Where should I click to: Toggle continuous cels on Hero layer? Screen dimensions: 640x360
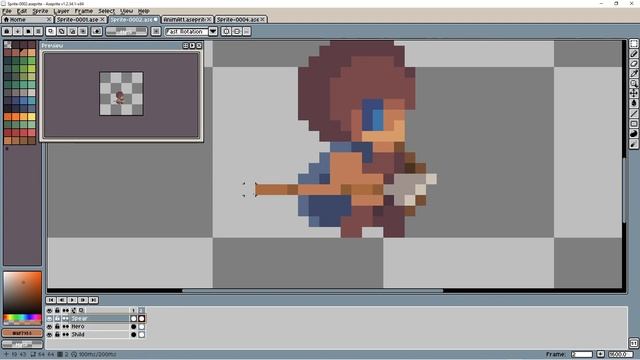coord(66,327)
